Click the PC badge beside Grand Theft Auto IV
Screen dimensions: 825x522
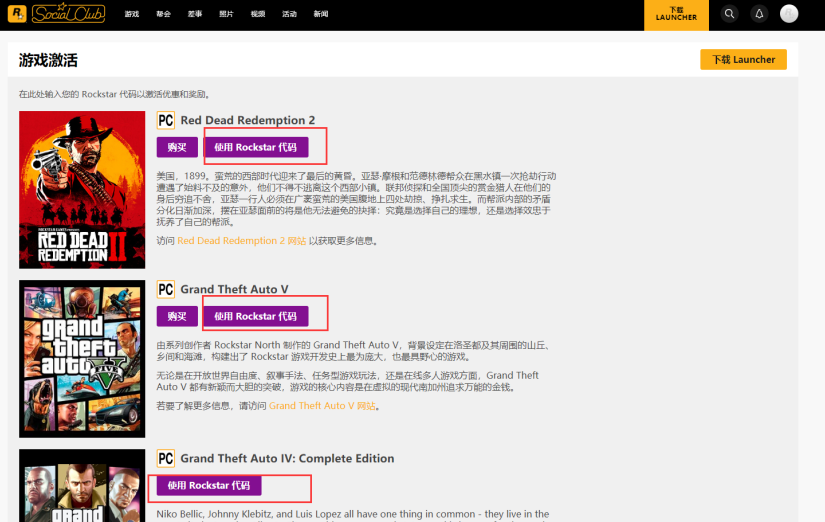(x=166, y=458)
